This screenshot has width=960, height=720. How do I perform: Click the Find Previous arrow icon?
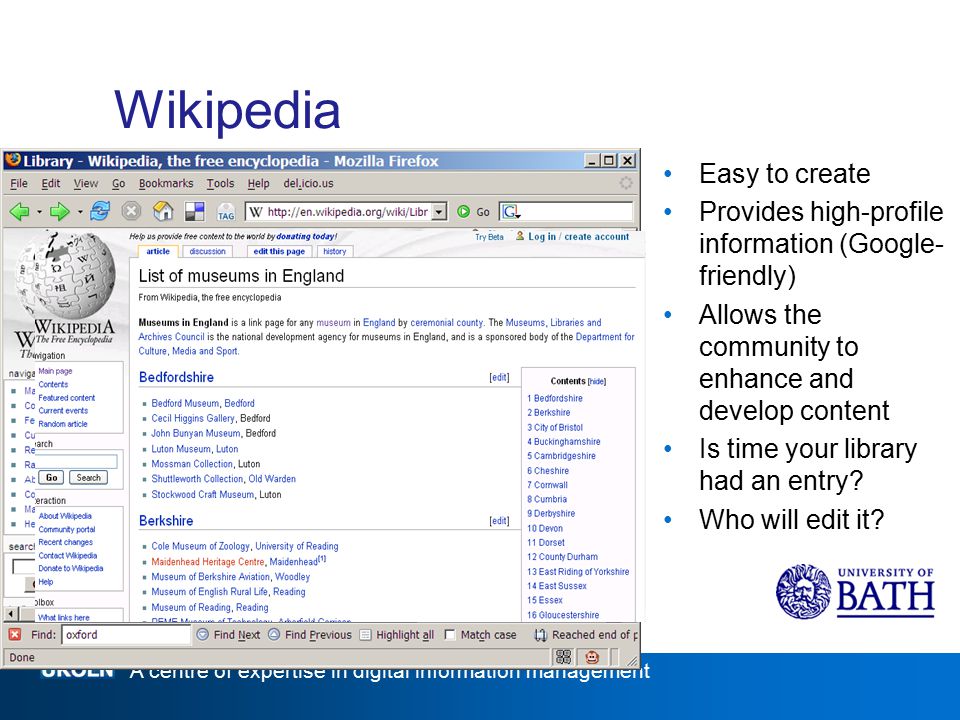pos(274,634)
